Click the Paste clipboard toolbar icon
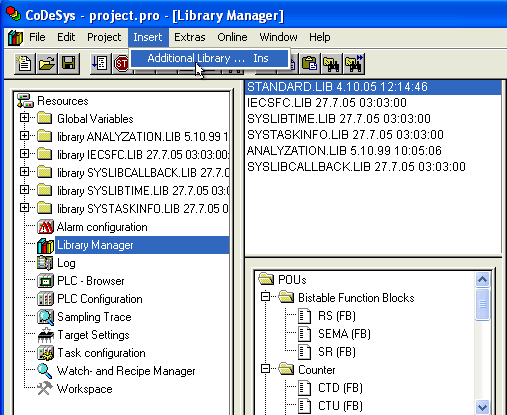 (x=310, y=63)
